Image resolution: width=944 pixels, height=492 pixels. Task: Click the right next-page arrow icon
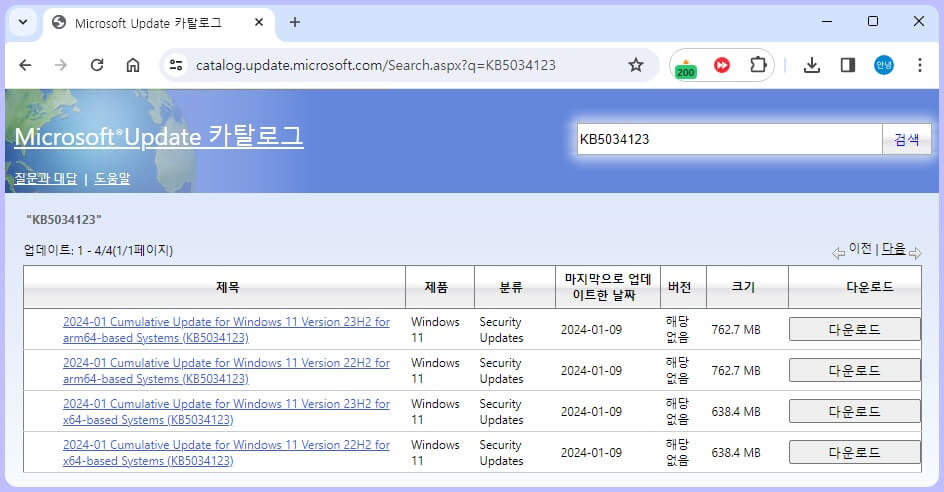point(915,254)
